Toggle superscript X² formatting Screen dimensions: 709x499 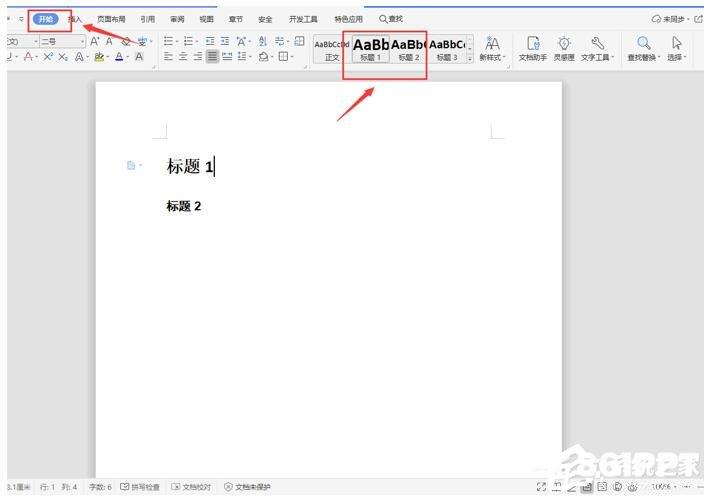[48, 57]
